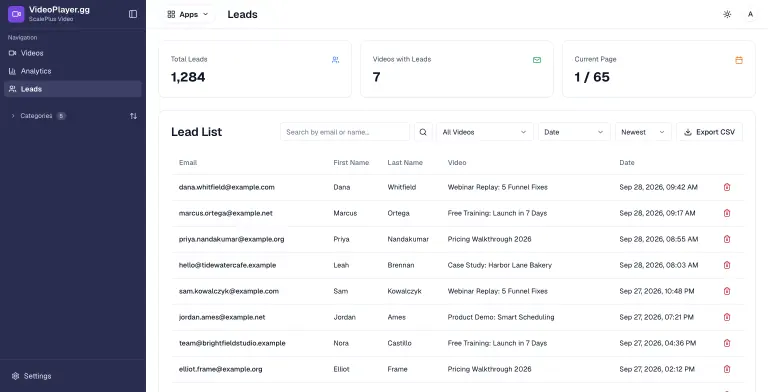Screen dimensions: 768x392
Task: Click the Analytics bar chart icon
Action: [12, 71]
